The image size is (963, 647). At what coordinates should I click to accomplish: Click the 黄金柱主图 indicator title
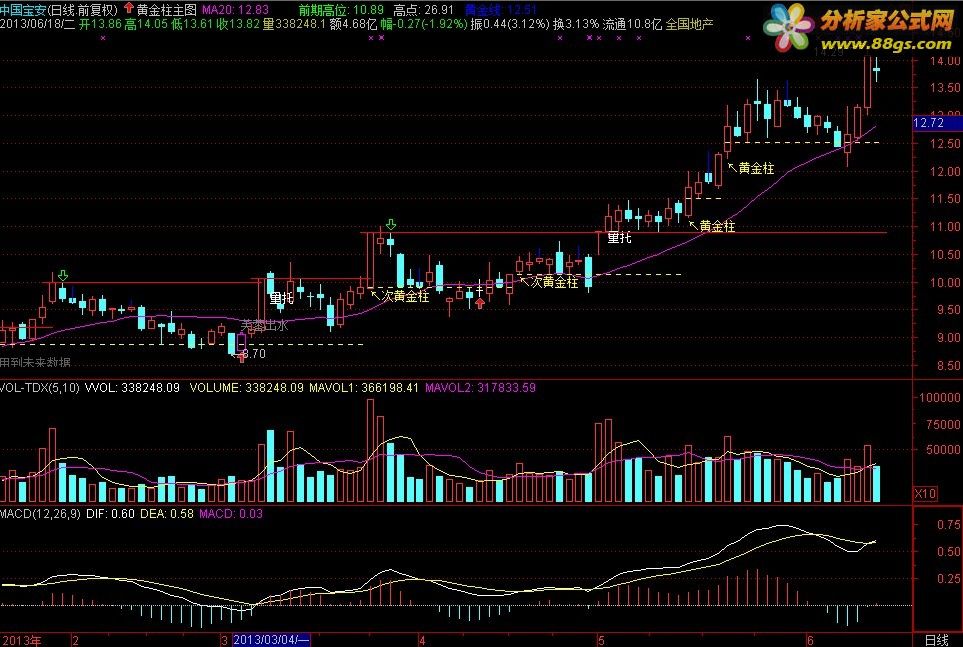166,10
